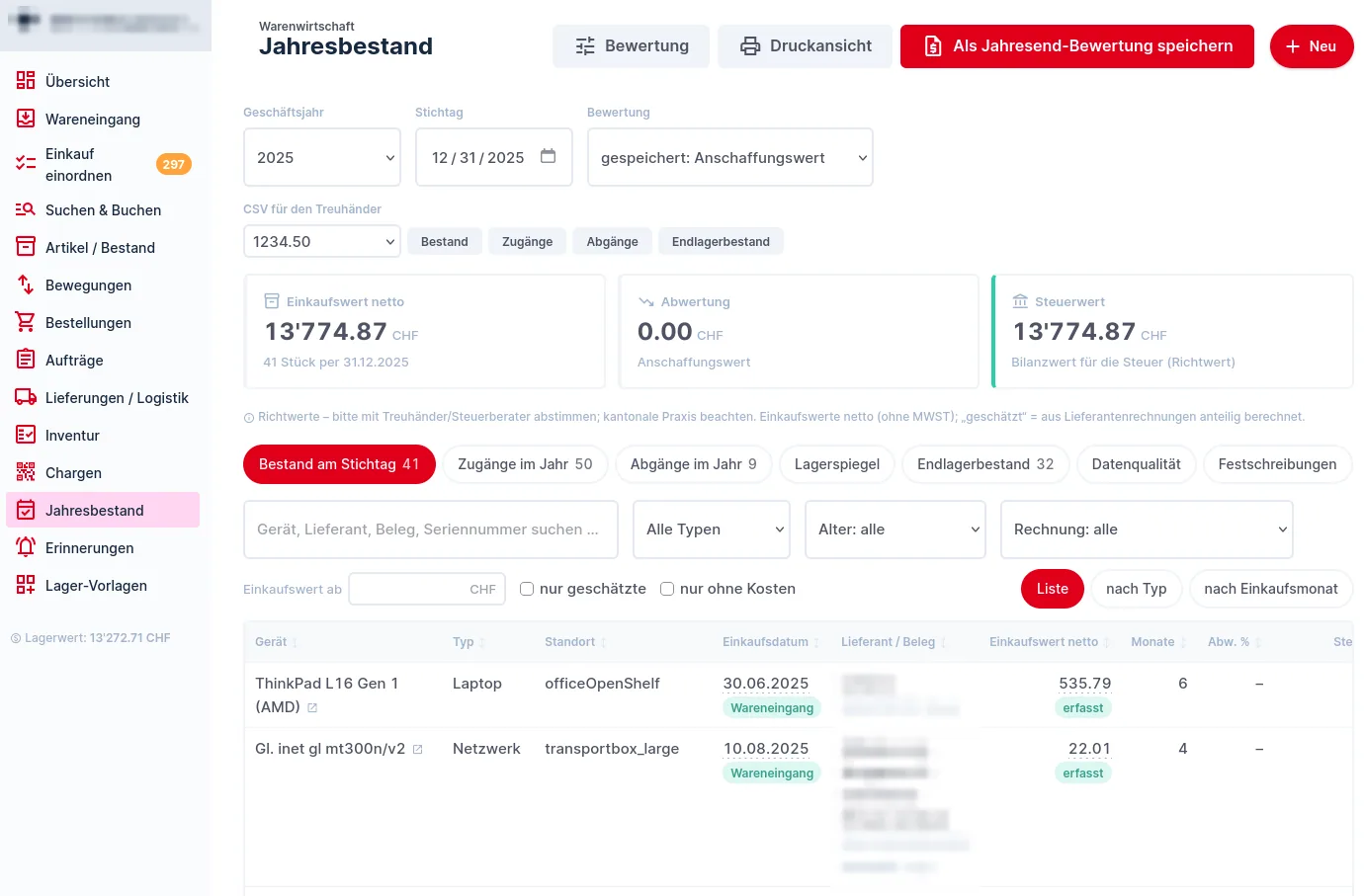The image size is (1364, 896).
Task: Open Bestellungen shopping cart icon
Action: point(26,322)
